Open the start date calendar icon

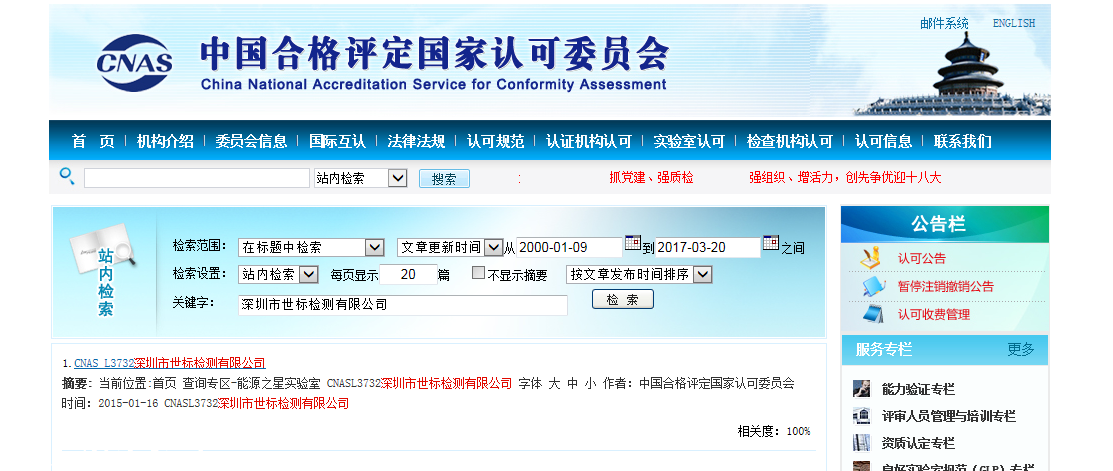(x=632, y=243)
